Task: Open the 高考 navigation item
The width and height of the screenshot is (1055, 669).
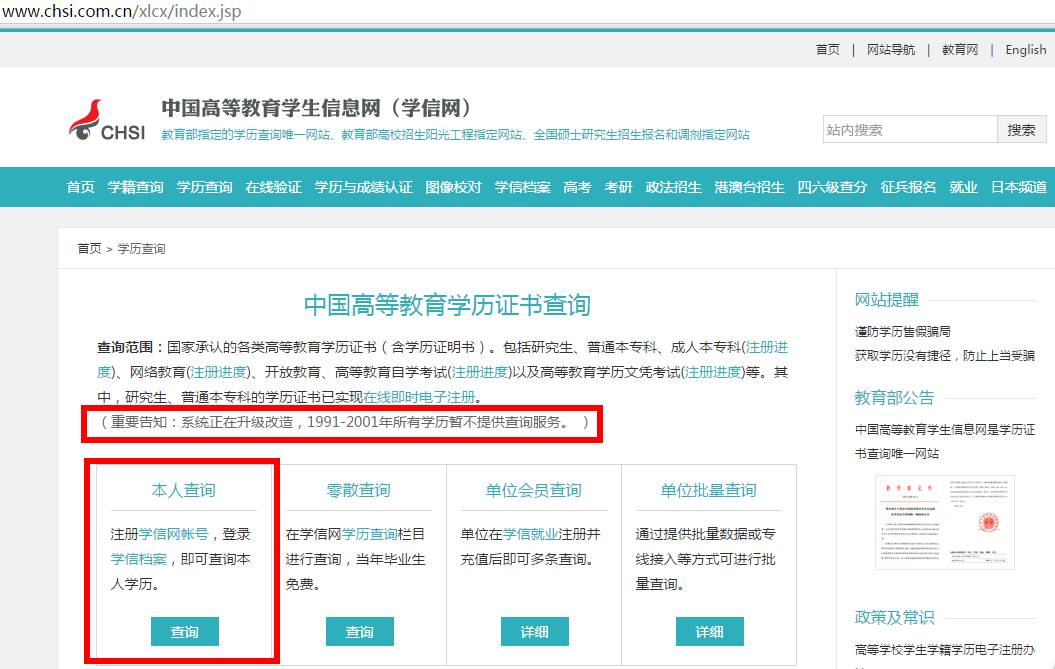Action: [x=577, y=187]
